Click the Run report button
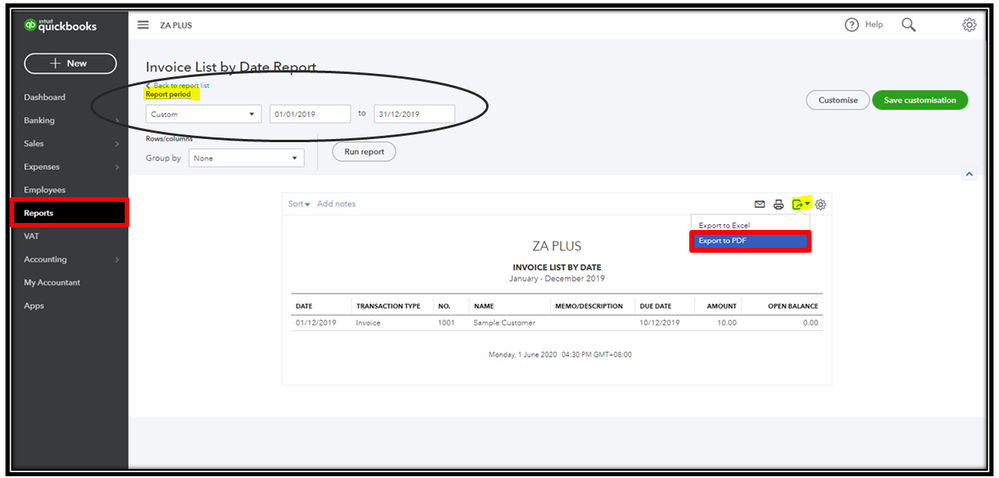 364,152
